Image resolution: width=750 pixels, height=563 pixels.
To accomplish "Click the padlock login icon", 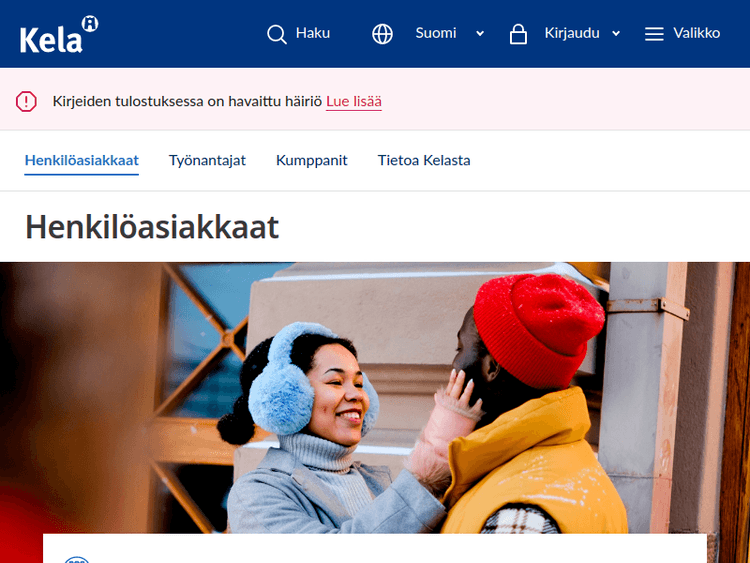I will pos(518,34).
